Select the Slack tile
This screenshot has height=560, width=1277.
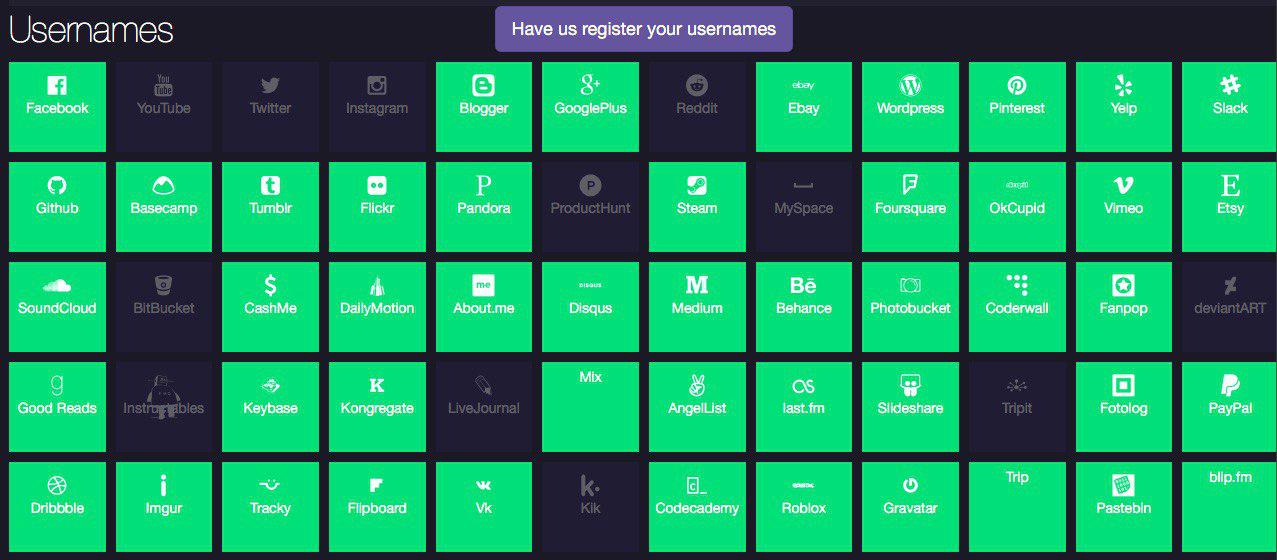tap(1230, 107)
